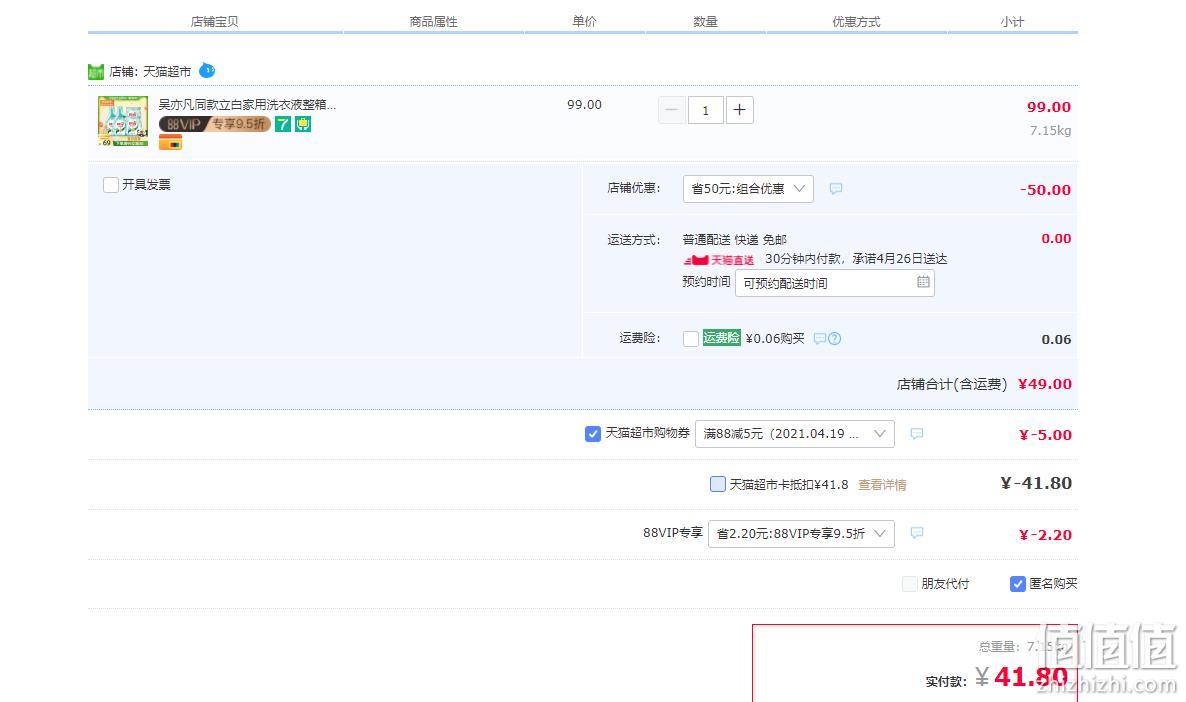Click the 单价 column header
Viewport: 1186px width, 702px height.
pyautogui.click(x=584, y=21)
